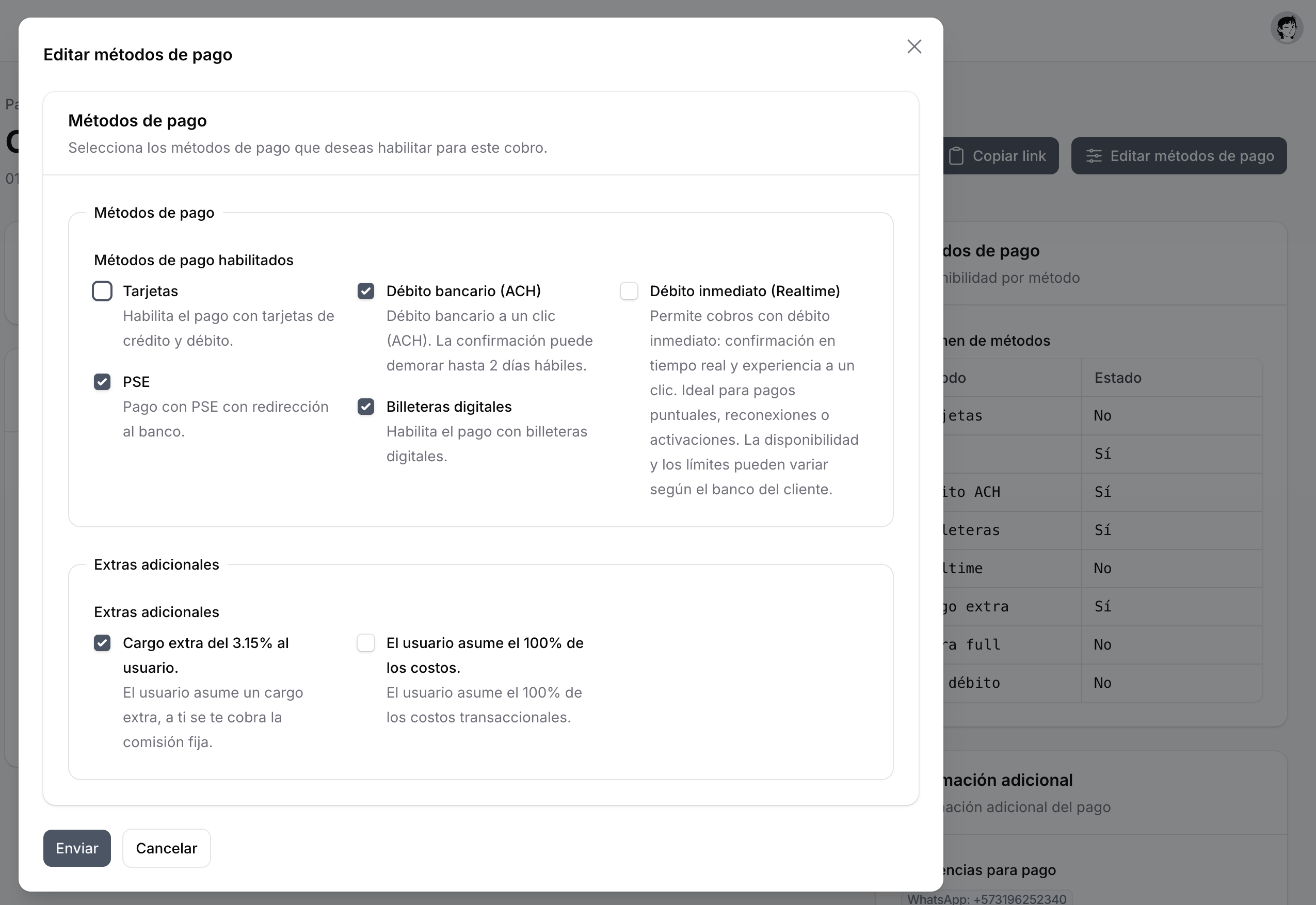The height and width of the screenshot is (905, 1316).
Task: Click the Copiar link button
Action: (1000, 155)
